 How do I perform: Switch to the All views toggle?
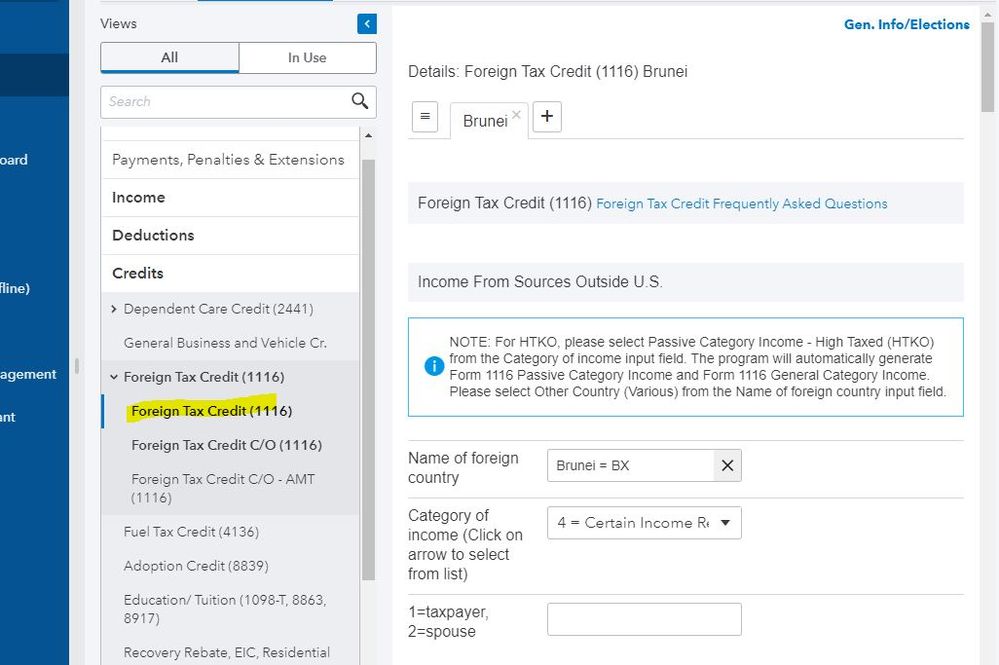click(x=170, y=58)
